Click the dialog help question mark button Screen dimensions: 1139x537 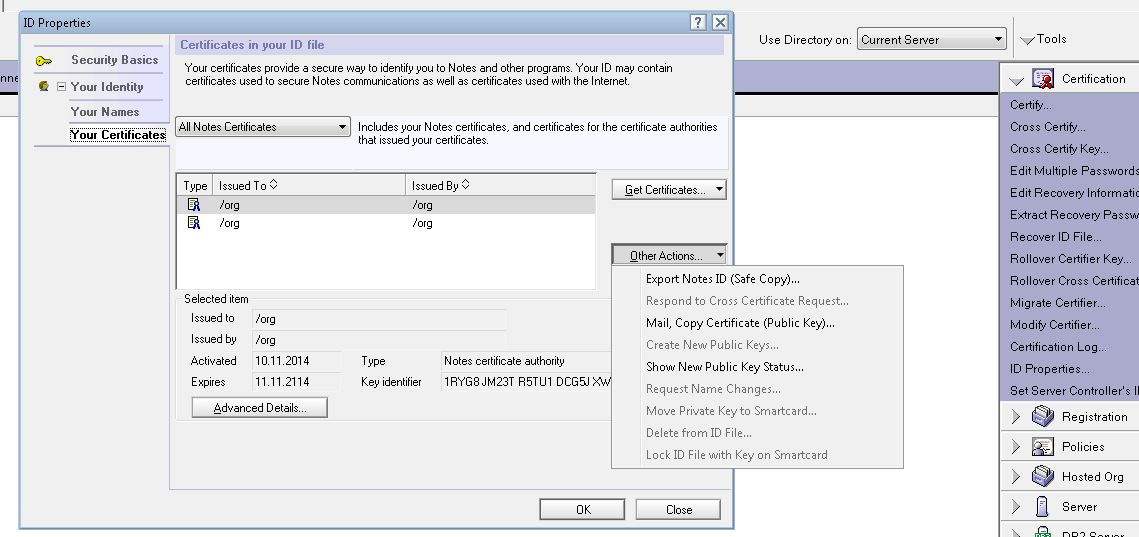[699, 22]
